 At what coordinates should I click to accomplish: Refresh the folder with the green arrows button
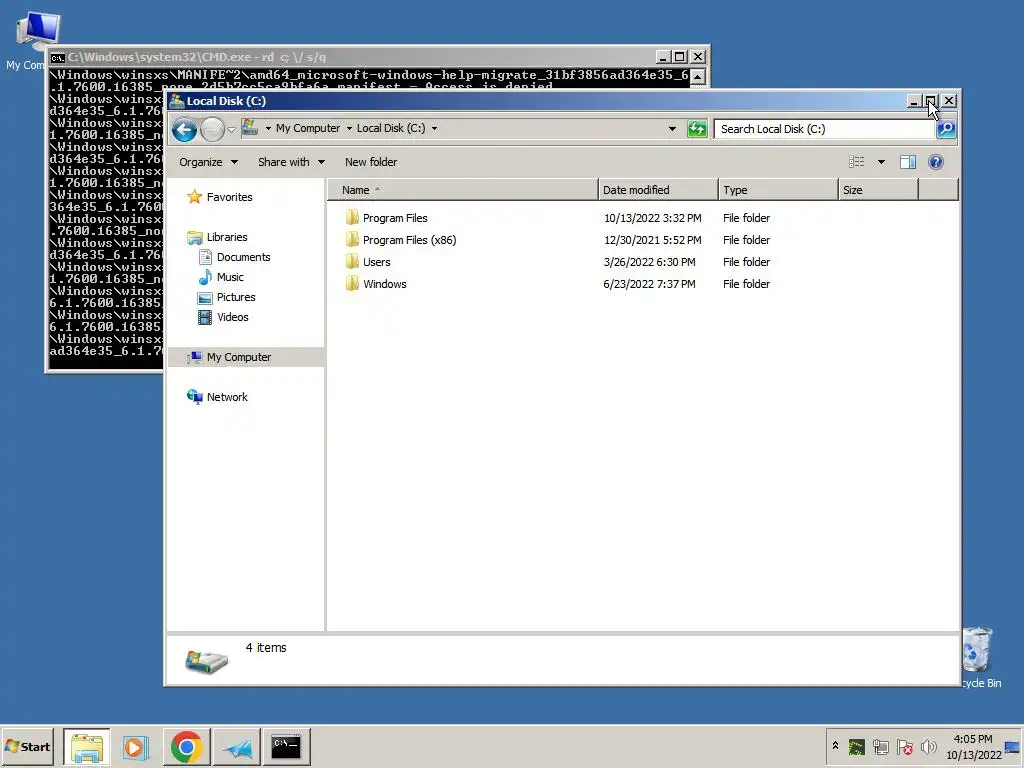point(697,129)
